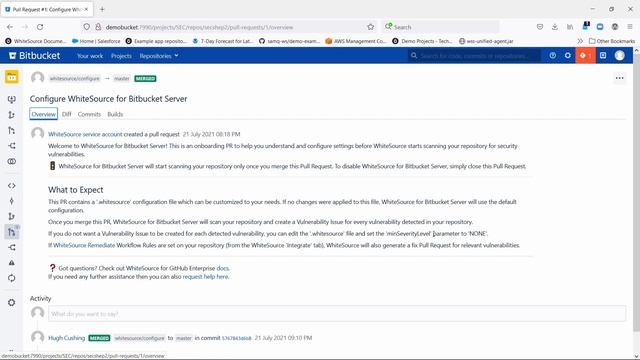Open the Administration gear in Bitbucket header
Viewport: 640px width, 360px height.
tap(567, 56)
